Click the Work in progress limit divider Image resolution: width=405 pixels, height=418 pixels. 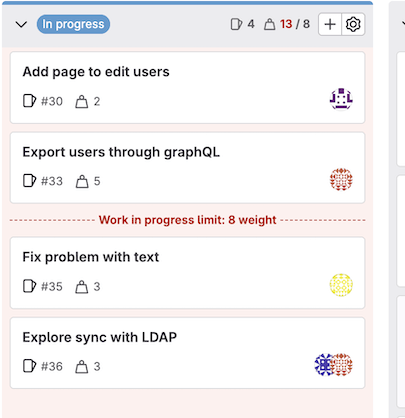(188, 220)
